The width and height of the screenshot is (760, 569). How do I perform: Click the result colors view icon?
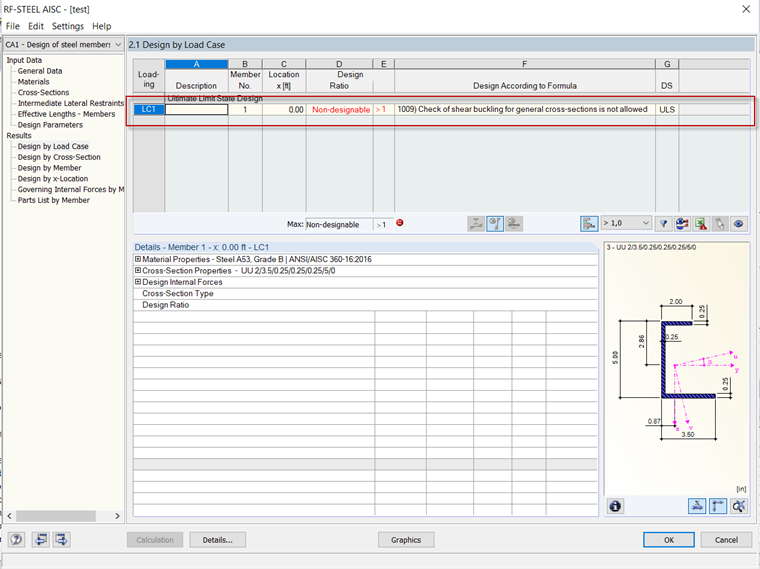682,224
